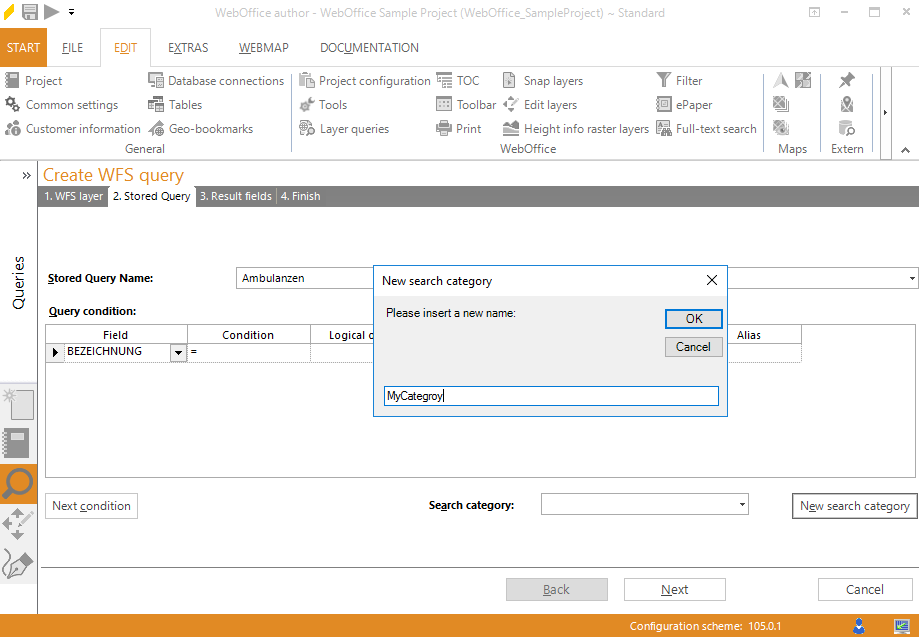The height and width of the screenshot is (637, 919).
Task: Open the BEZEICHNUNG field dropdown
Action: (x=178, y=352)
